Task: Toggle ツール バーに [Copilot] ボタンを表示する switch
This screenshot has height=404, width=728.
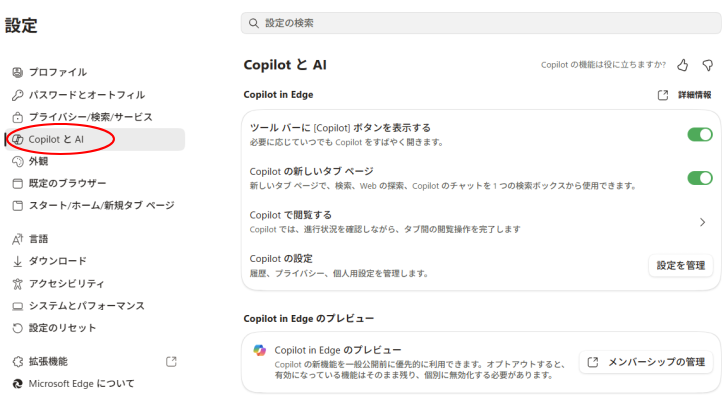Action: (700, 135)
